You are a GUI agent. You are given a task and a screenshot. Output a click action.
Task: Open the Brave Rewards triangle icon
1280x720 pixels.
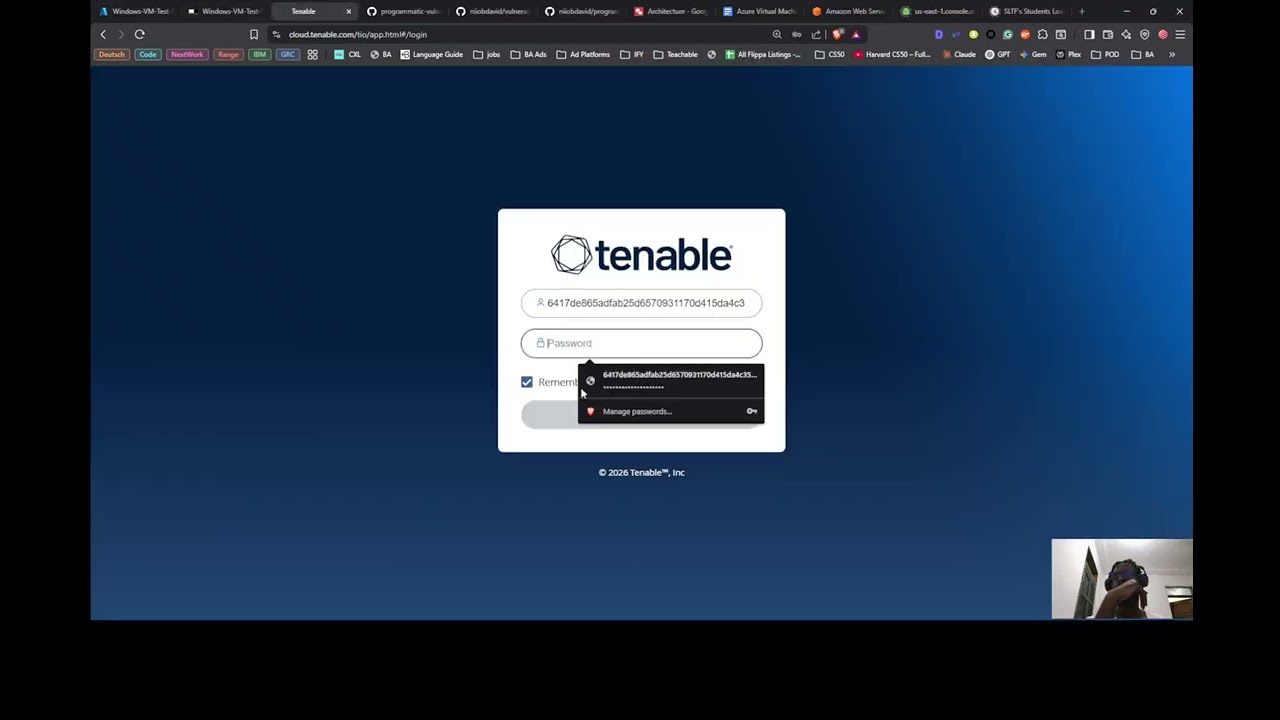point(856,34)
